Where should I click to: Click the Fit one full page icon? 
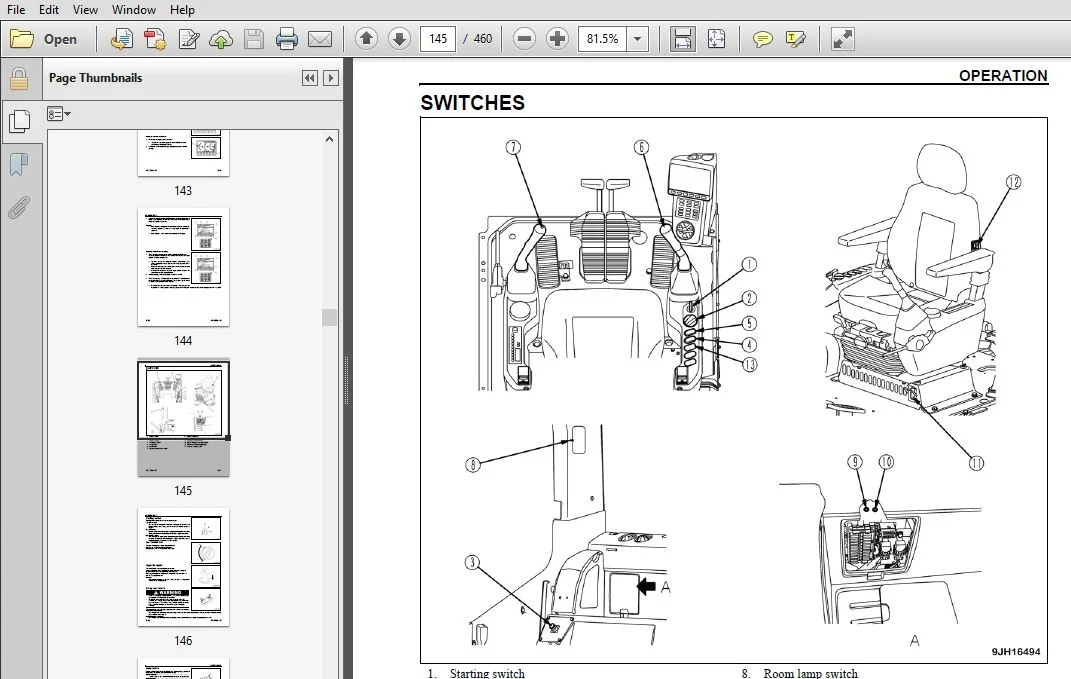[716, 39]
